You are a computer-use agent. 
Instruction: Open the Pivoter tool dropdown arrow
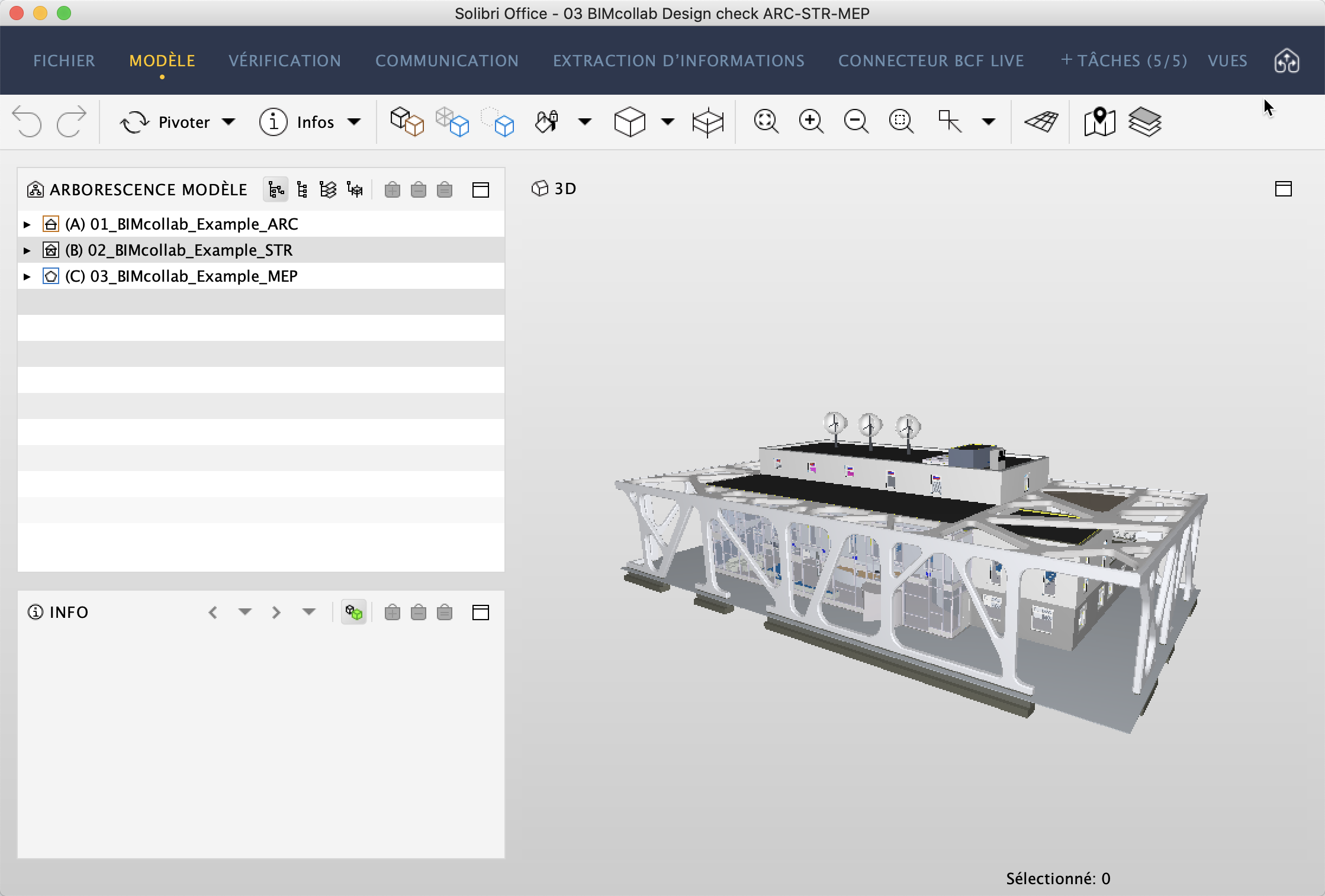pyautogui.click(x=229, y=122)
